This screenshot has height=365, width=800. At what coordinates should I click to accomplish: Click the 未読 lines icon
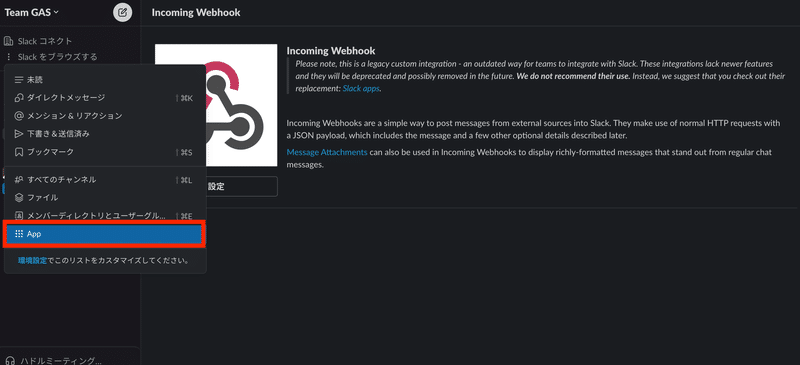19,80
